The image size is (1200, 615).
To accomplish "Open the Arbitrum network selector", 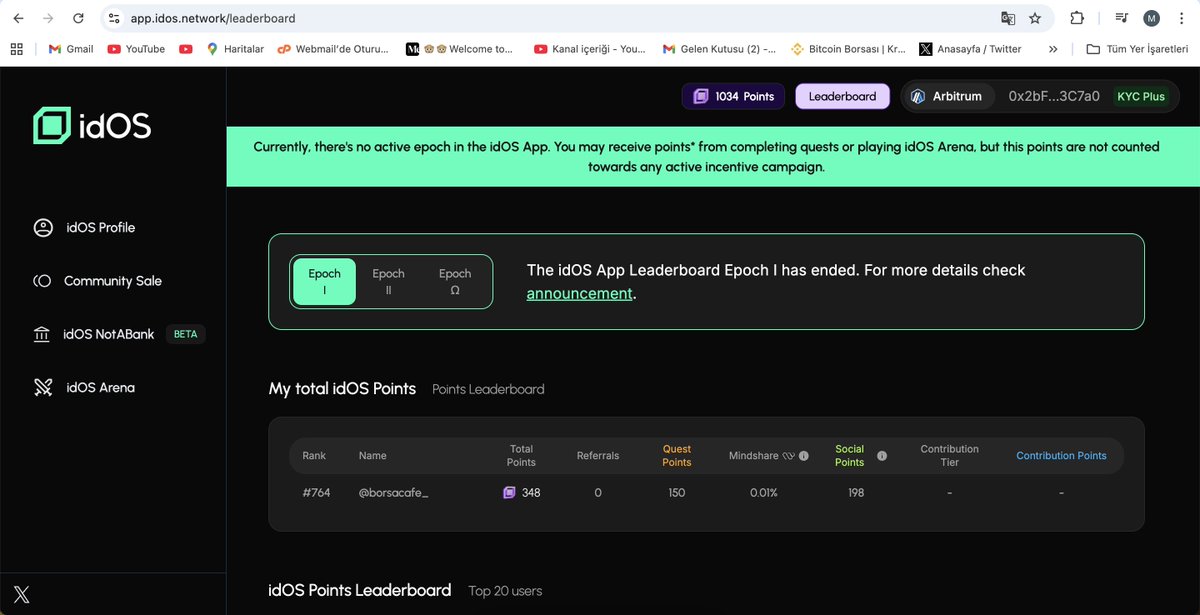I will pos(947,96).
